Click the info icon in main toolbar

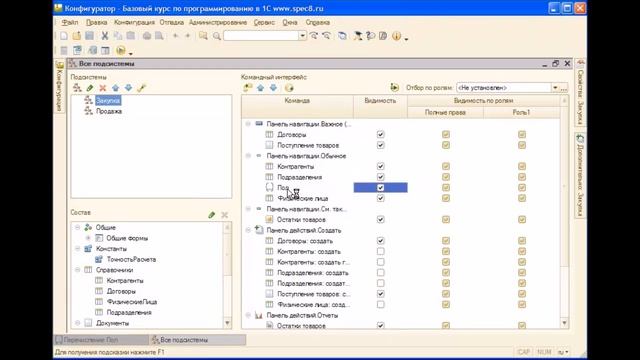[x=396, y=36]
